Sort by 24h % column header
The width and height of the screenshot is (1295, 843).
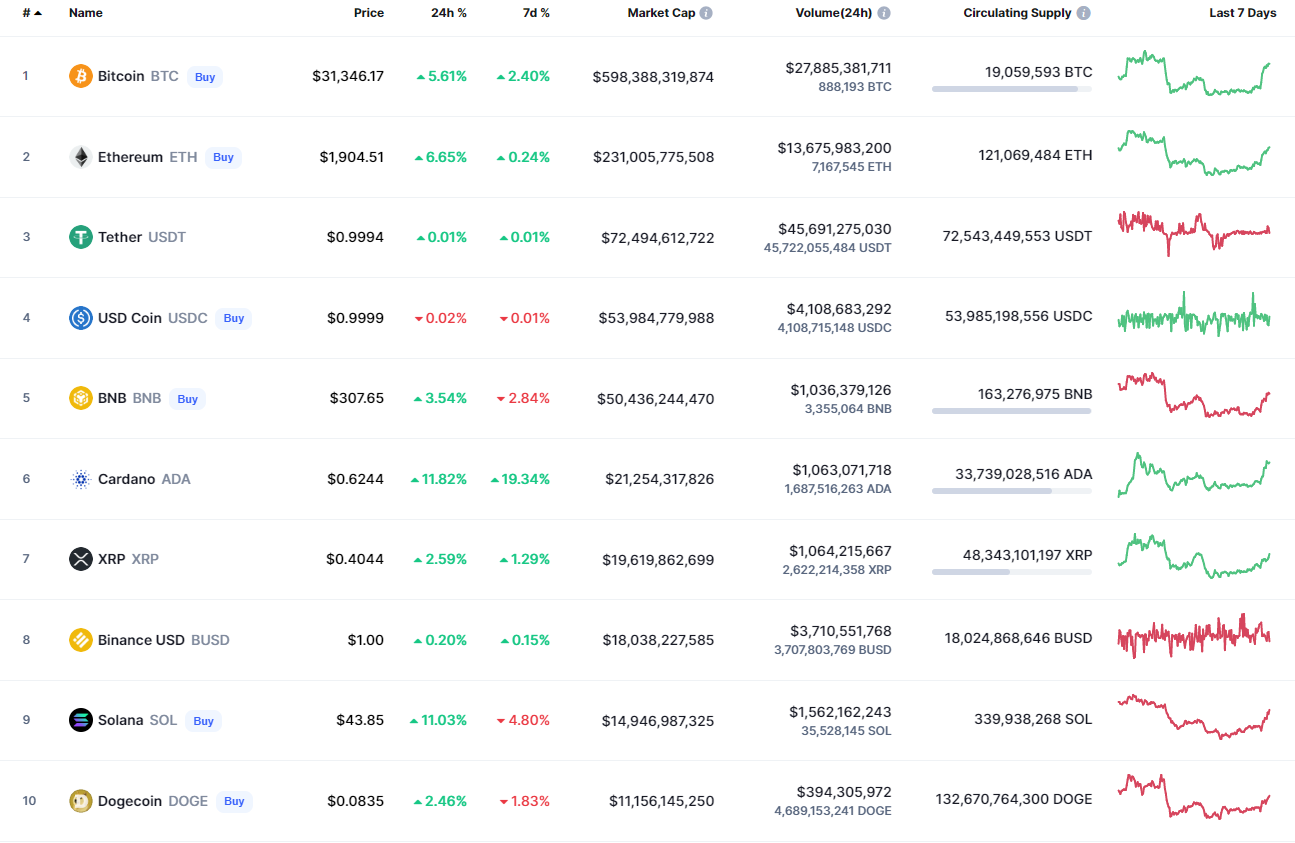coord(449,13)
